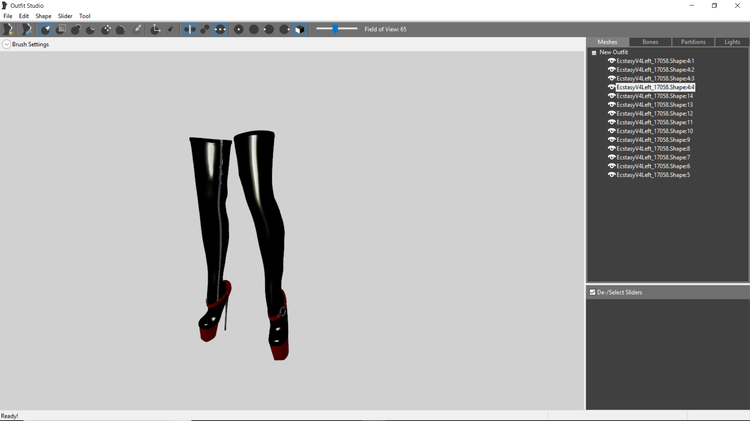
Task: Open the Shape menu
Action: [43, 16]
